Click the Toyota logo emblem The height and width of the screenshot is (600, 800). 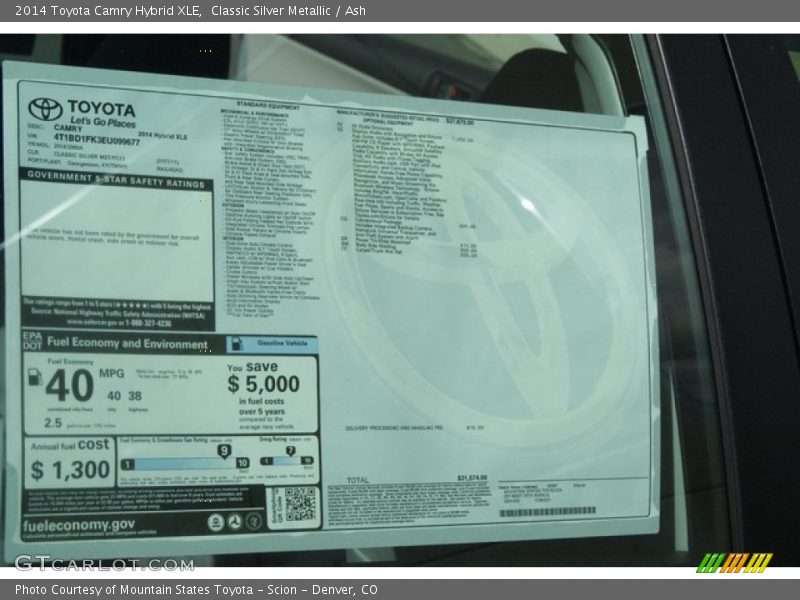[x=43, y=109]
